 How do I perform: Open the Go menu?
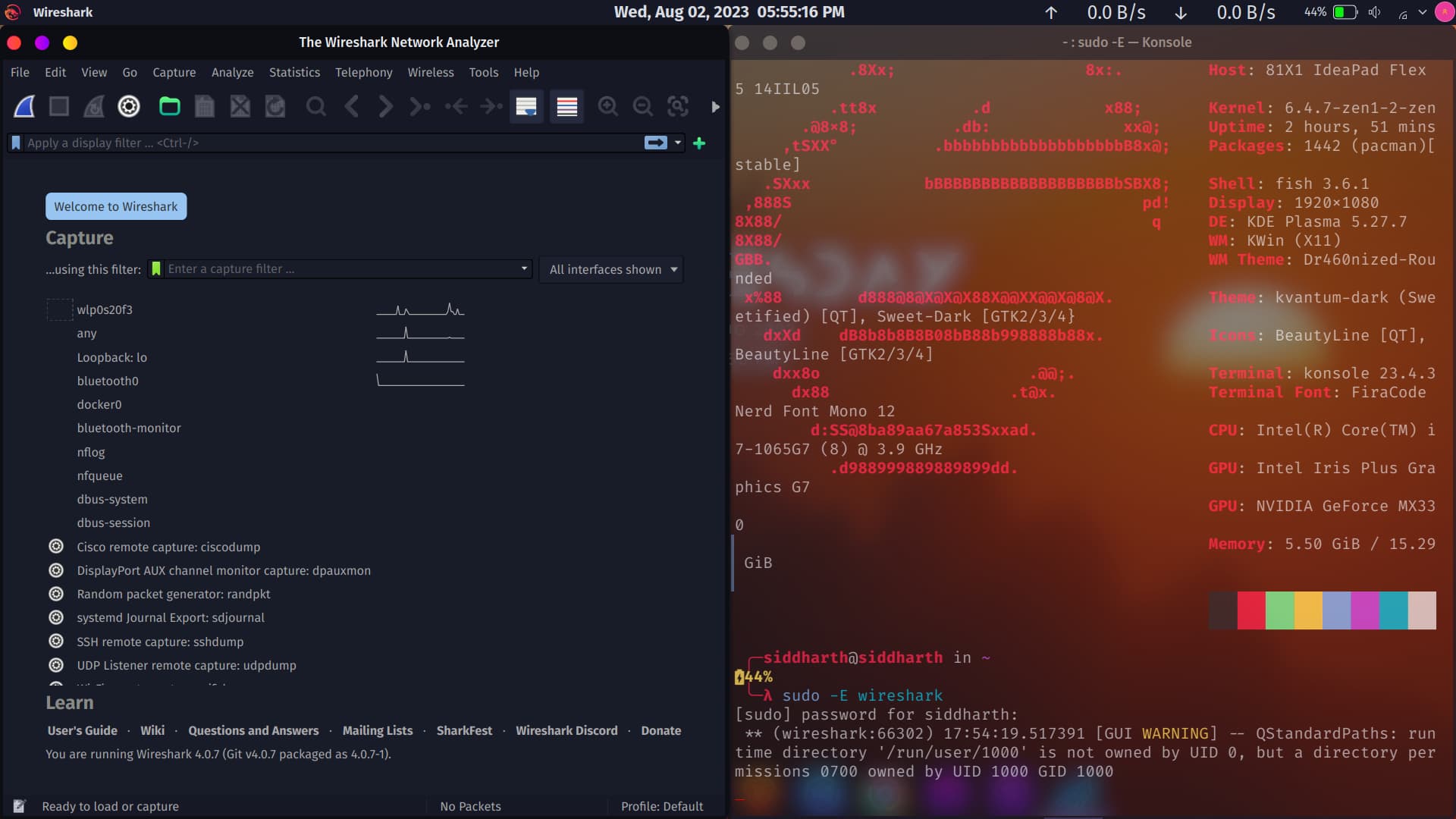click(x=130, y=72)
